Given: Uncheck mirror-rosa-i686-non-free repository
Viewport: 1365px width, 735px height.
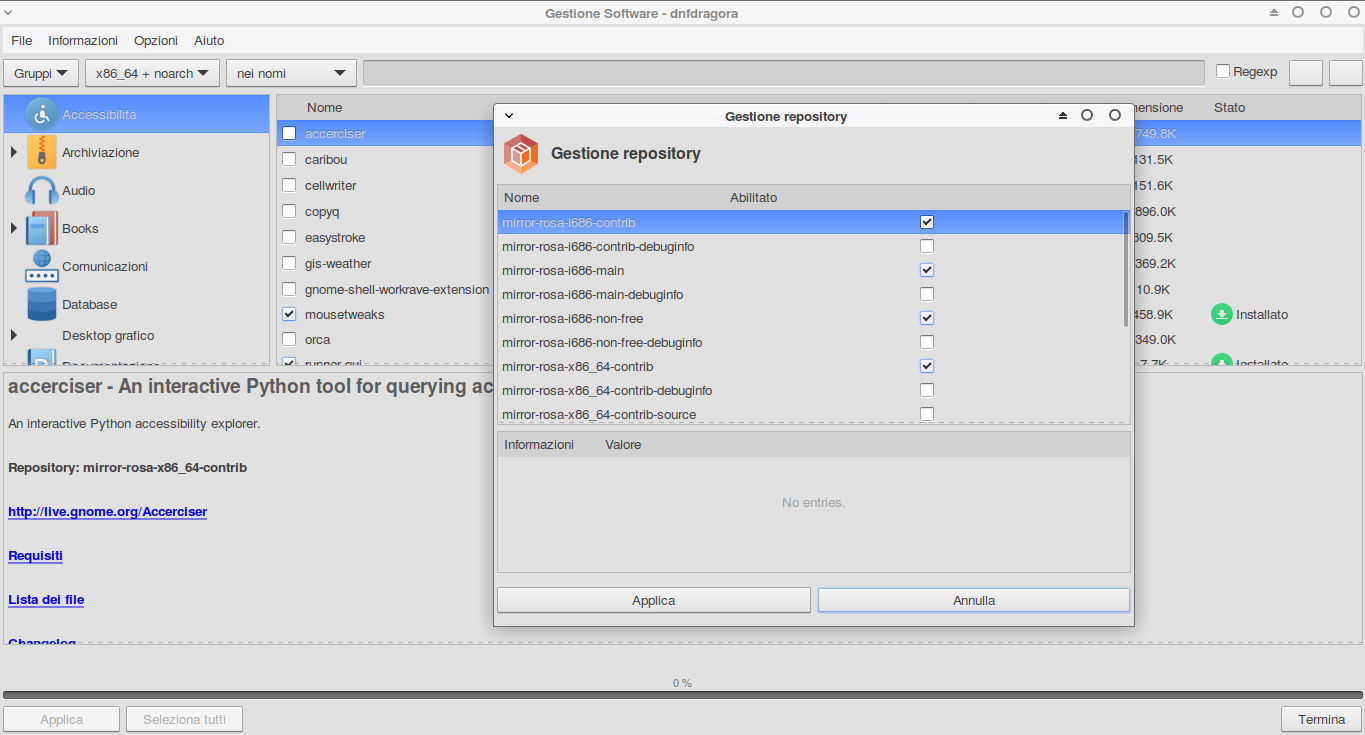Looking at the screenshot, I should (927, 318).
